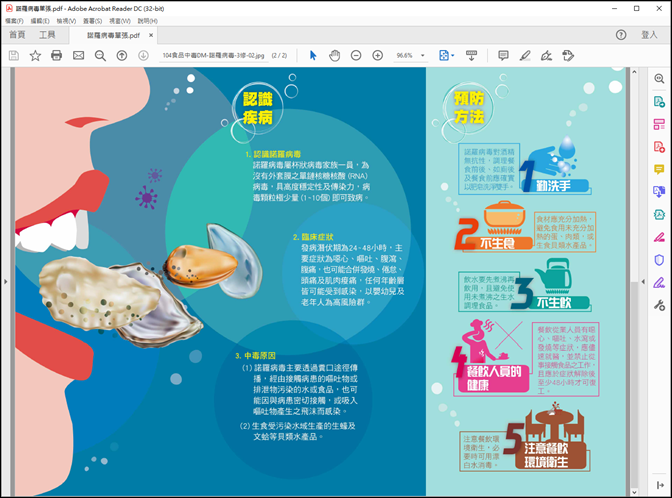Add a sticky note comment
The height and width of the screenshot is (498, 672).
pos(503,55)
